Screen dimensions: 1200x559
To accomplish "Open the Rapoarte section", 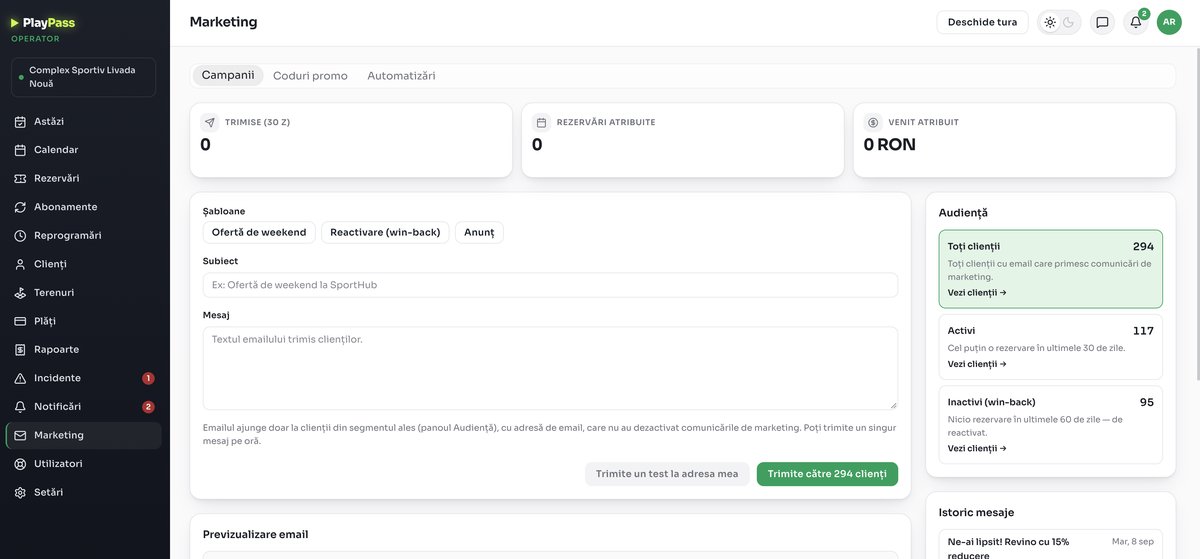I will click(x=83, y=350).
